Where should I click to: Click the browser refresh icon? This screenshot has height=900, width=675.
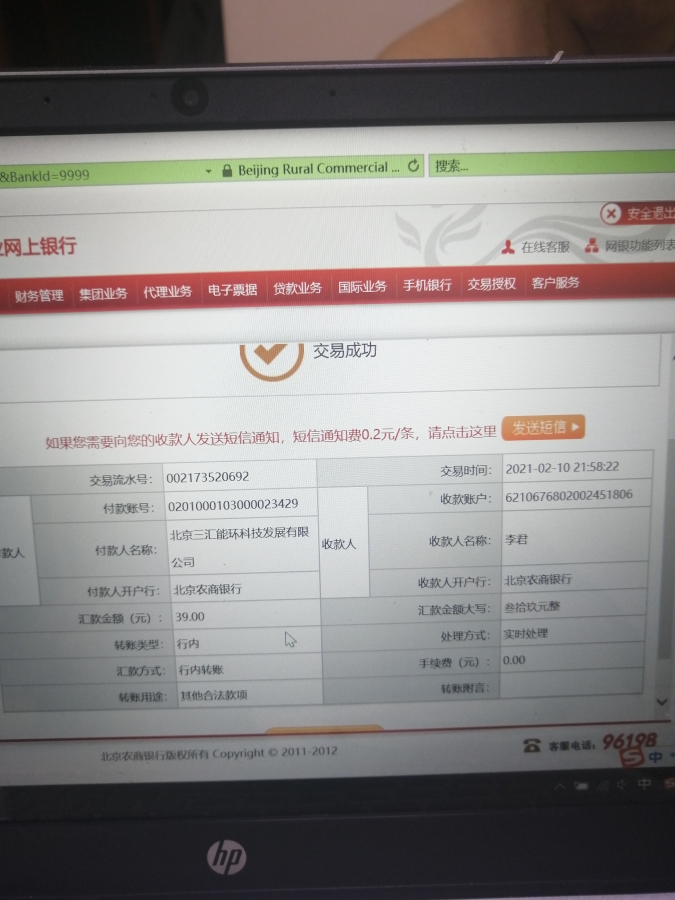(414, 167)
